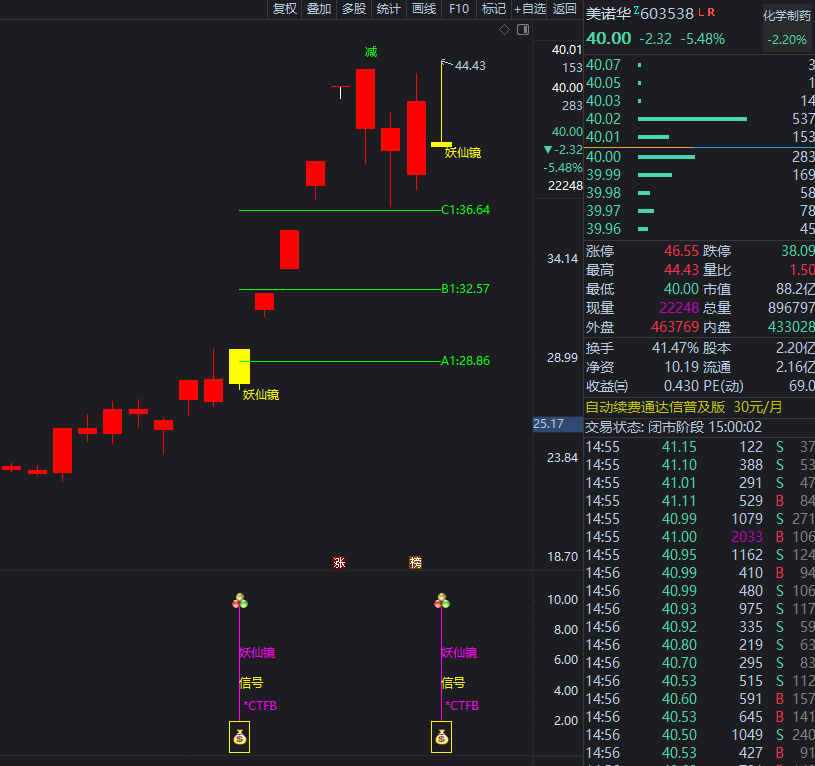Click the brown 榜 marker icon
Viewport: 815px width, 766px height.
pyautogui.click(x=415, y=563)
